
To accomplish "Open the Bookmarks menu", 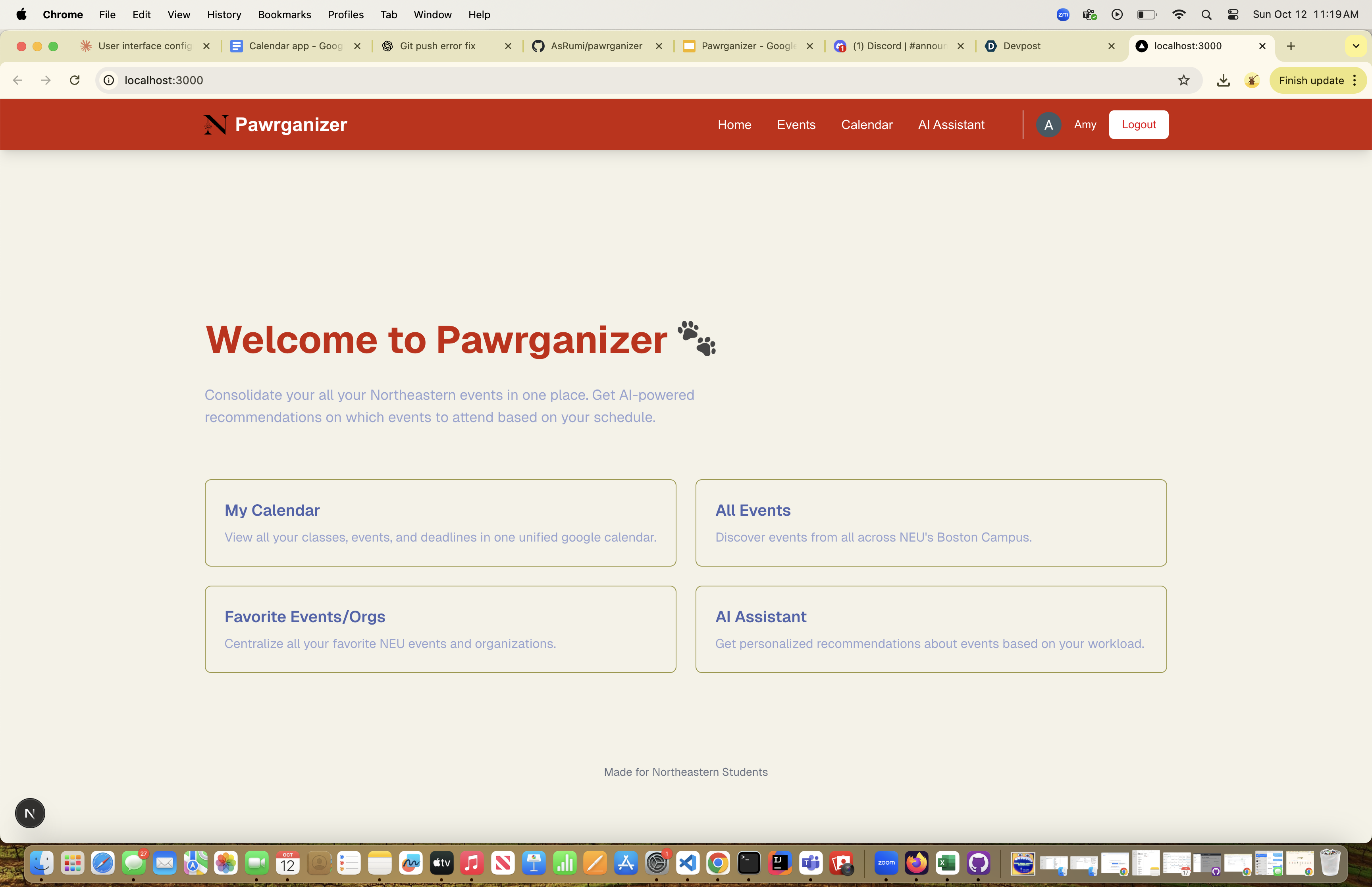I will (x=284, y=14).
